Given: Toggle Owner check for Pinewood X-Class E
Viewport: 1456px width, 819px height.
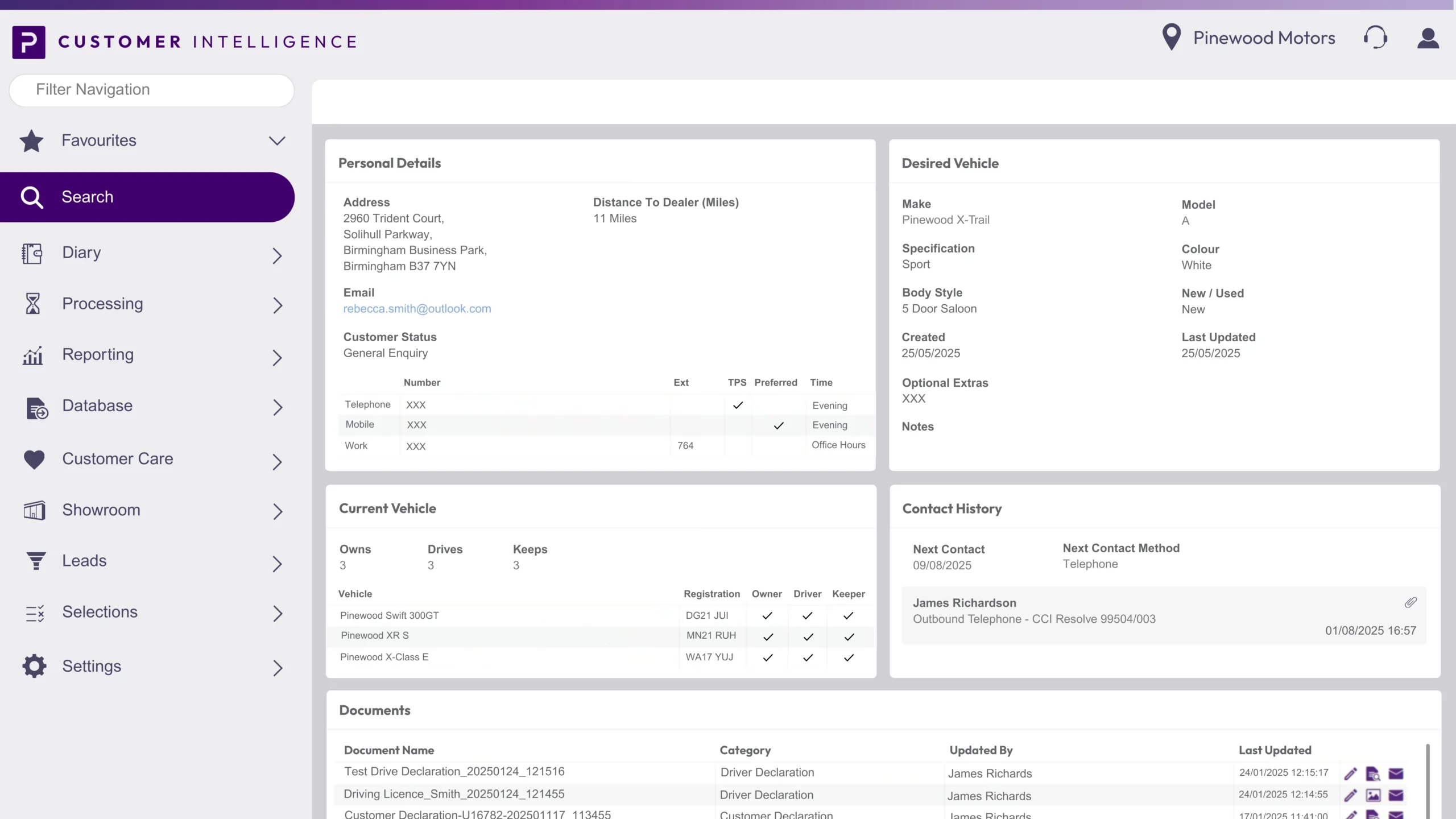Looking at the screenshot, I should tap(768, 657).
